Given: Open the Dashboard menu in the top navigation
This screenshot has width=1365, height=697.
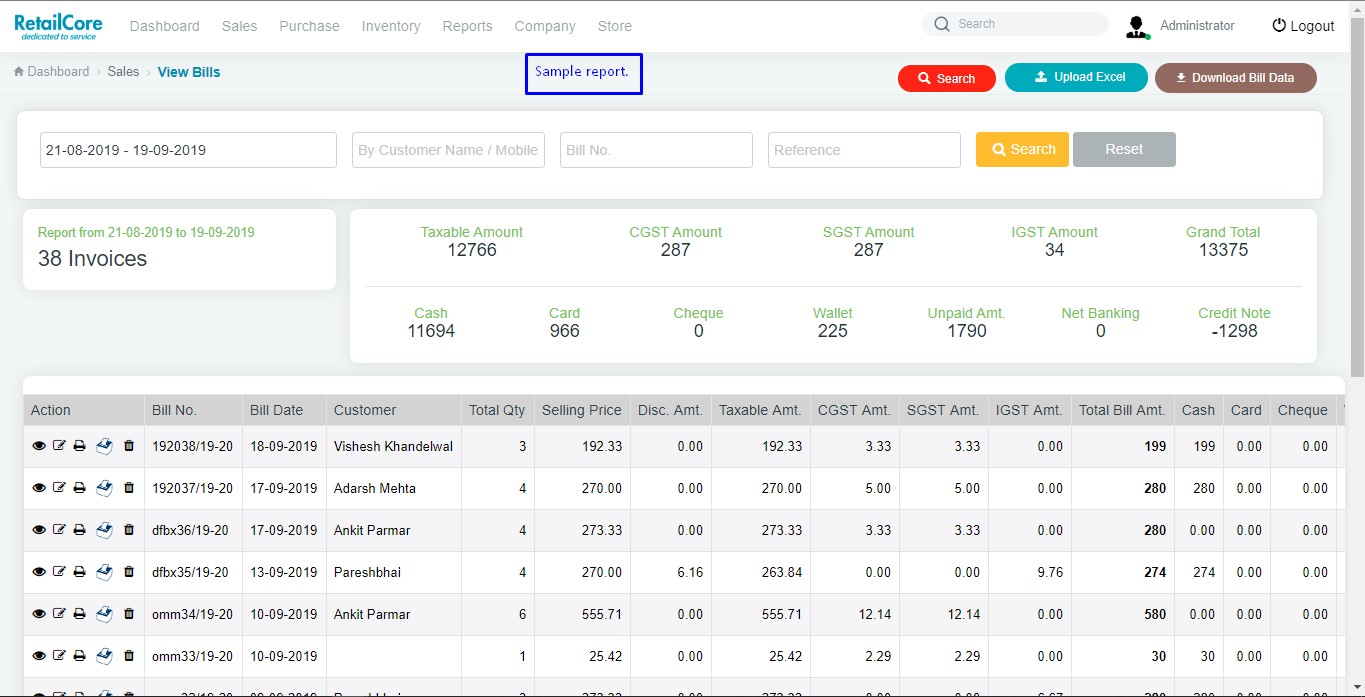Looking at the screenshot, I should pyautogui.click(x=165, y=26).
